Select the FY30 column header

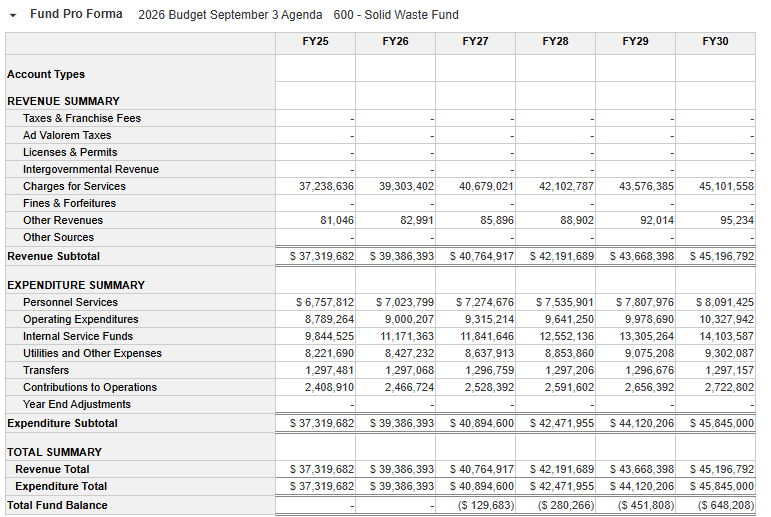[715, 41]
